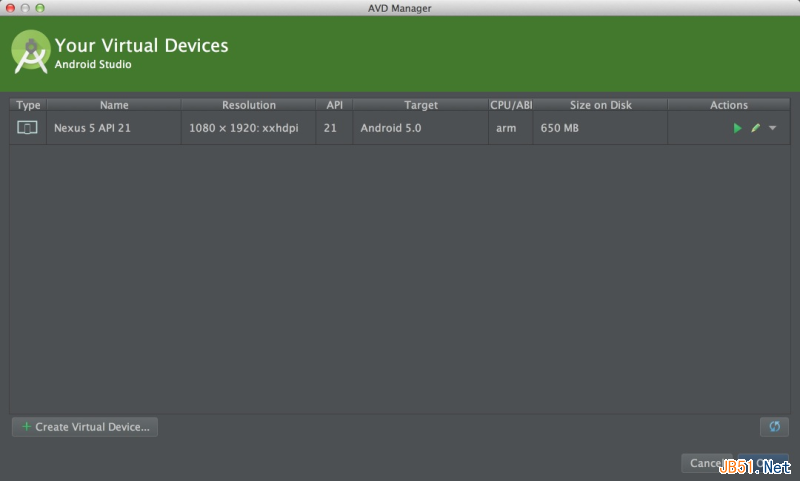Viewport: 800px width, 481px height.
Task: Select the '1080 × 1920: xxhdpi' cell
Action: click(x=248, y=128)
